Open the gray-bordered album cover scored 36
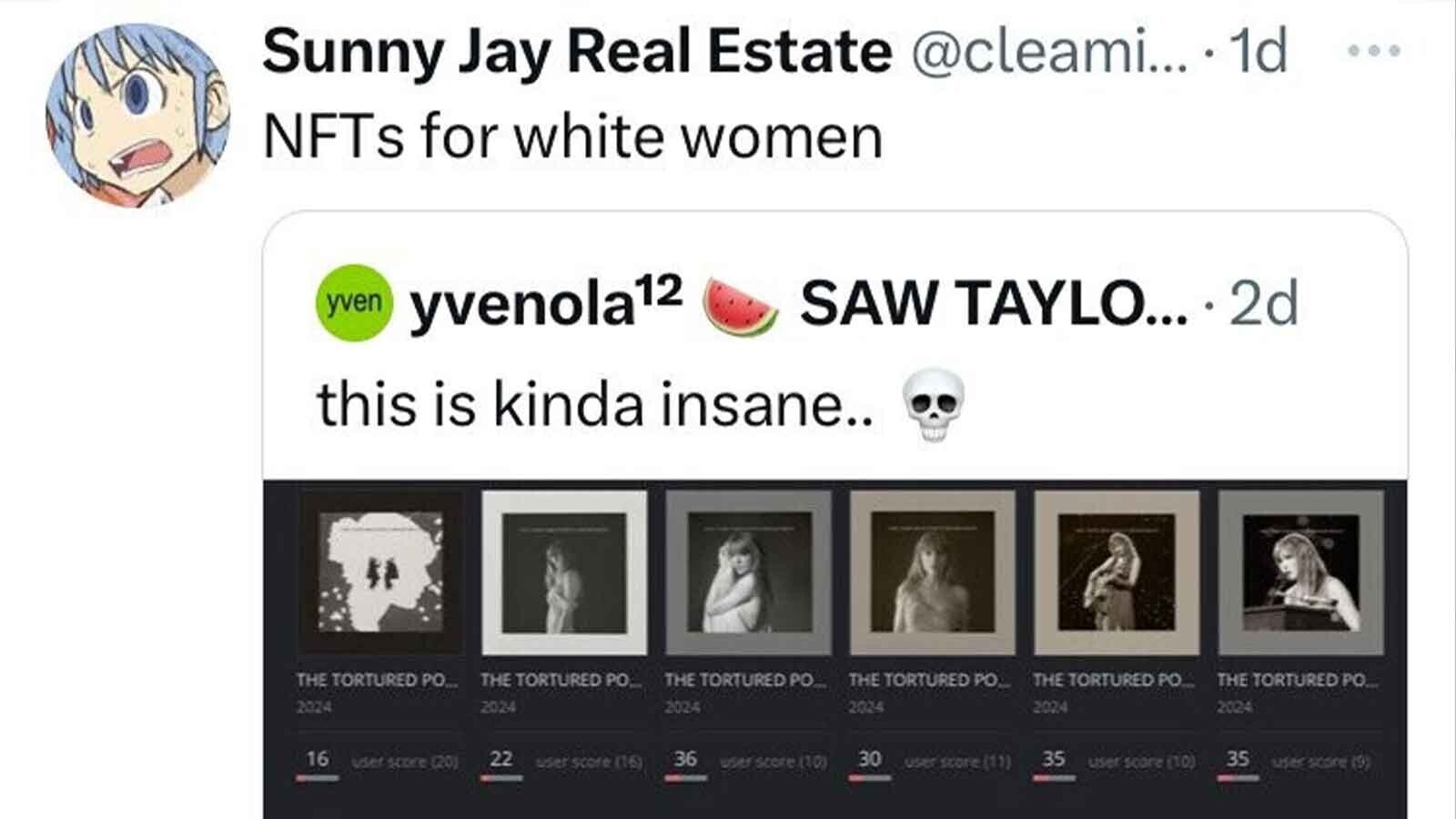Image resolution: width=1456 pixels, height=819 pixels. pos(748,572)
